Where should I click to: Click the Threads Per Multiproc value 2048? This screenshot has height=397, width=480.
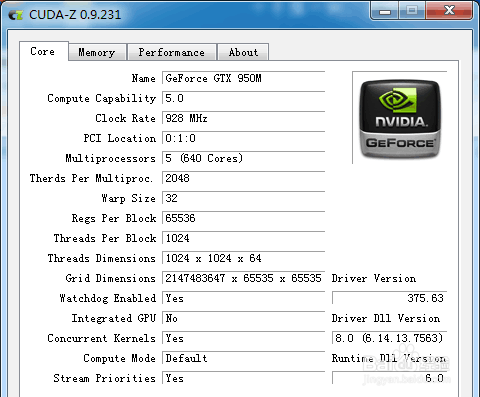(244, 178)
